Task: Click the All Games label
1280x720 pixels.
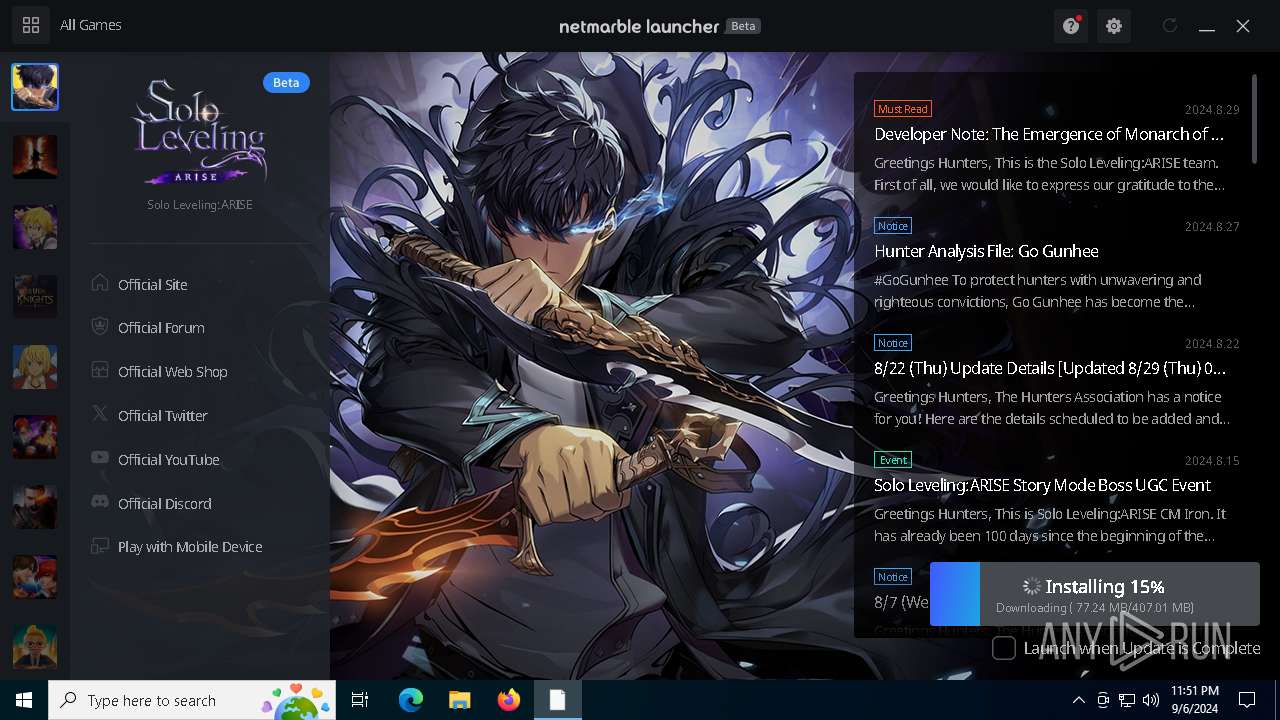Action: [x=91, y=25]
